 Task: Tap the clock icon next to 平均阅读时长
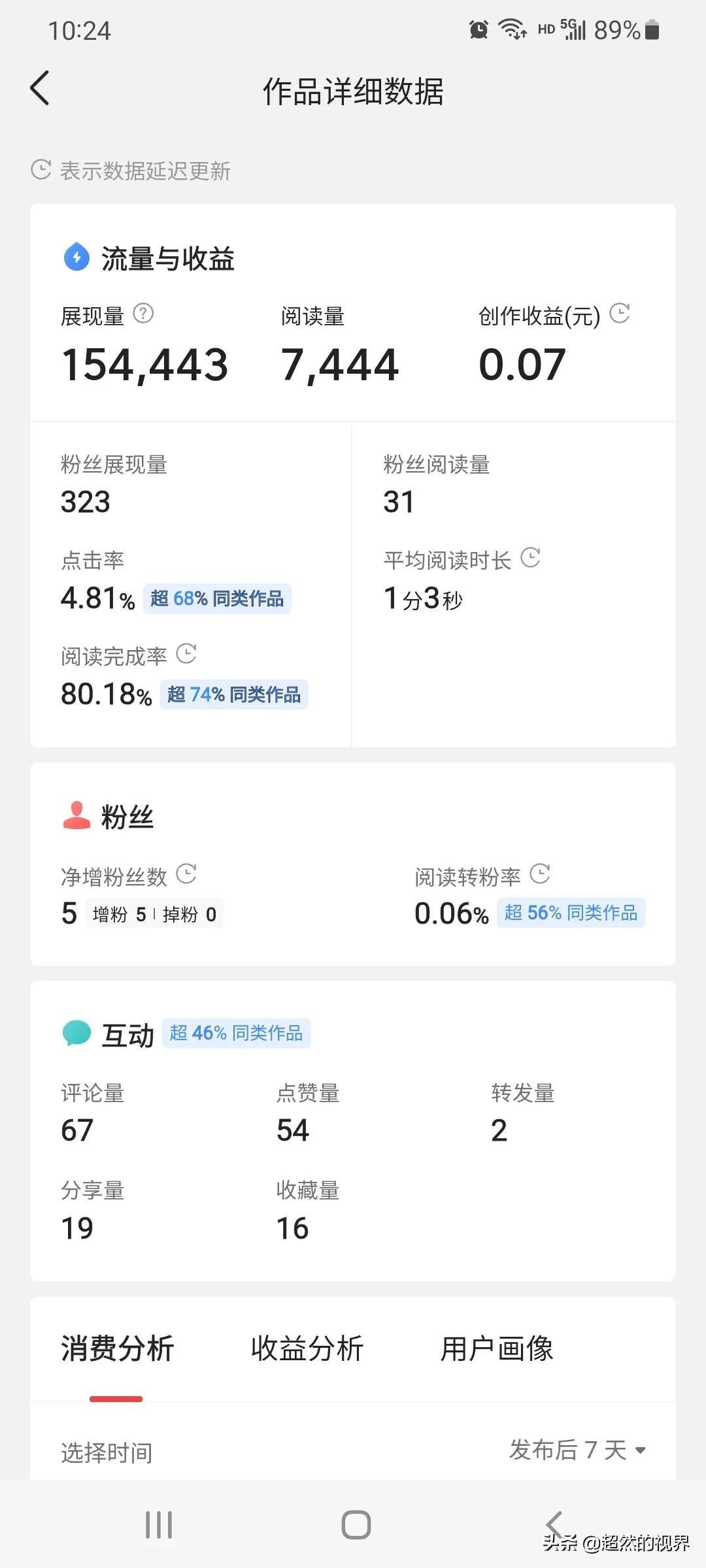[530, 558]
